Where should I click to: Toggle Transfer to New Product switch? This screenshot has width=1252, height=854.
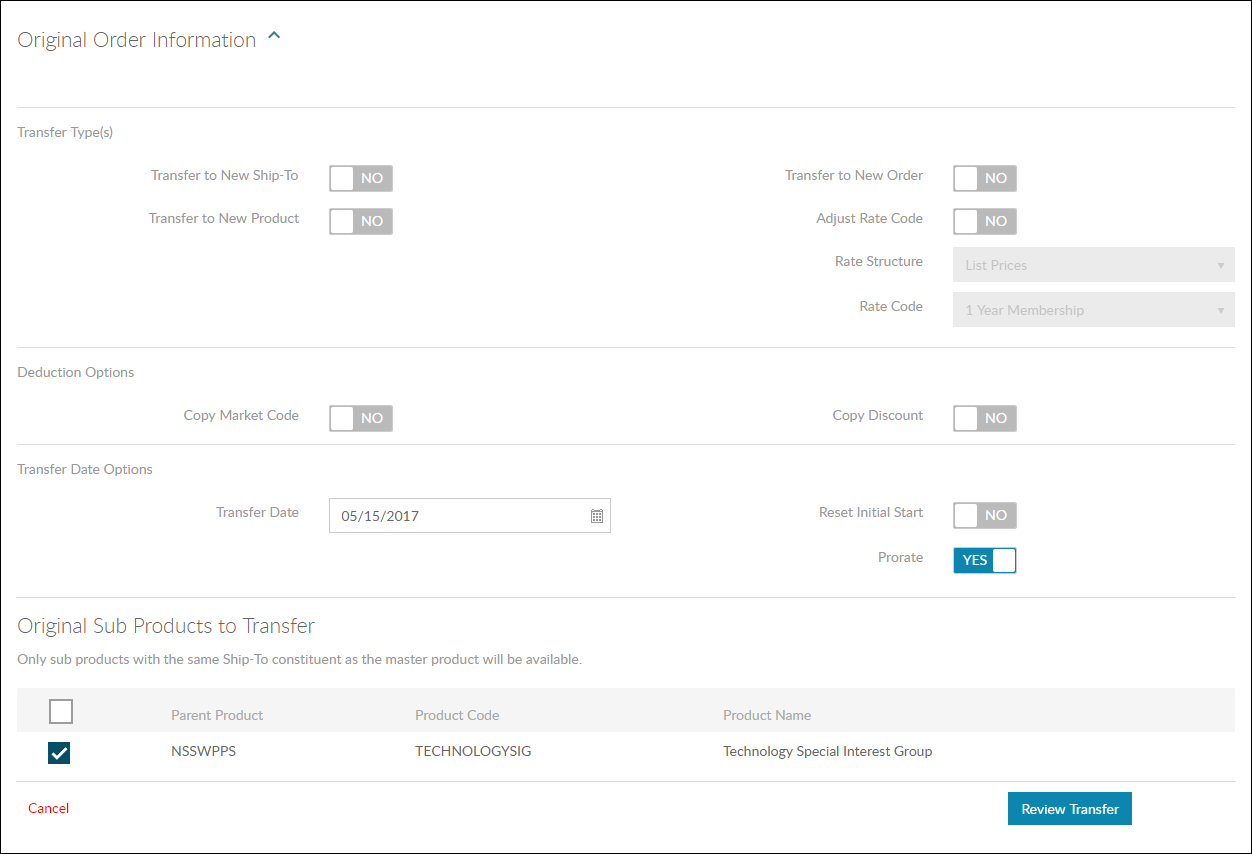click(x=361, y=221)
